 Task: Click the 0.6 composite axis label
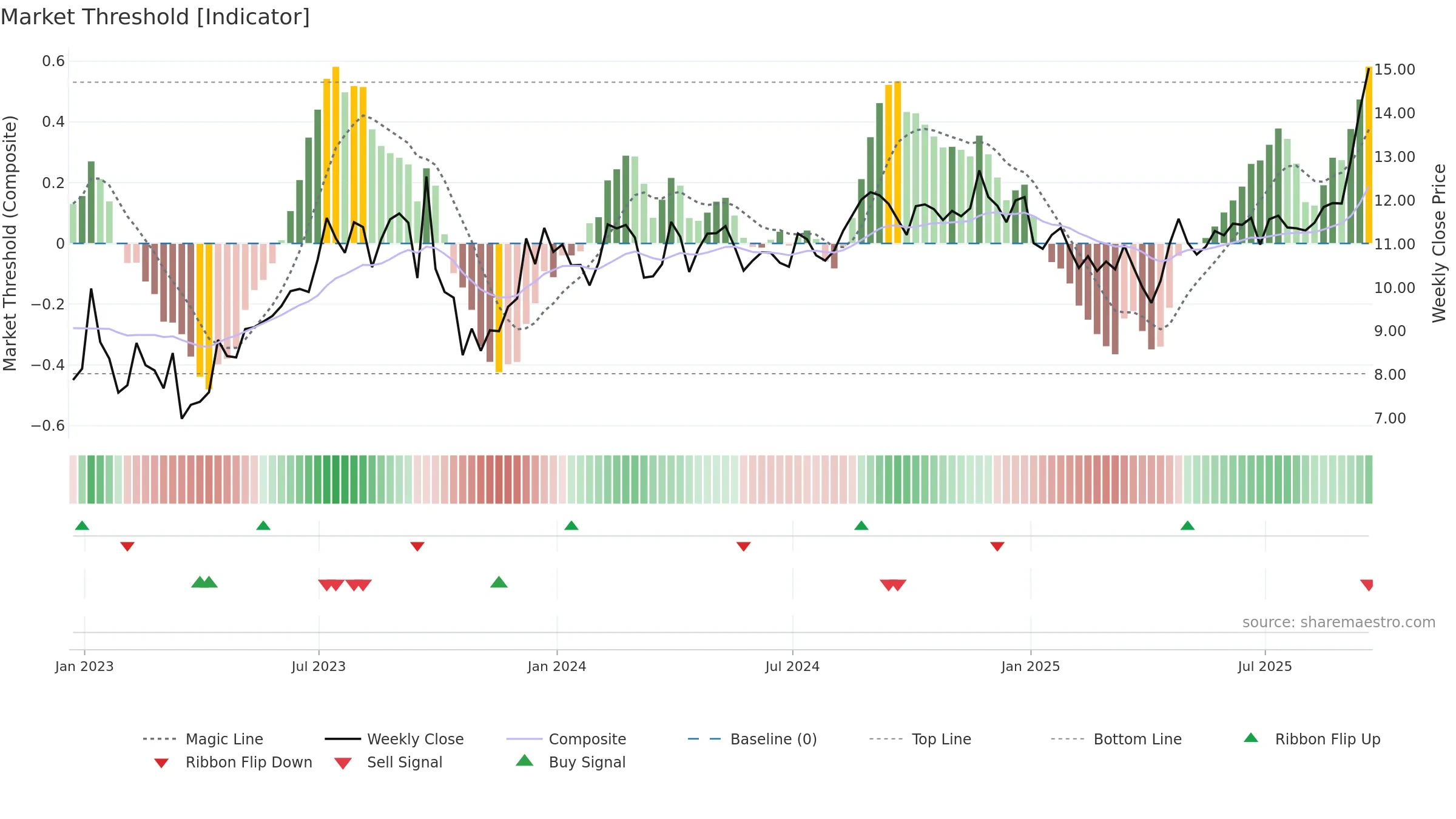pos(53,61)
